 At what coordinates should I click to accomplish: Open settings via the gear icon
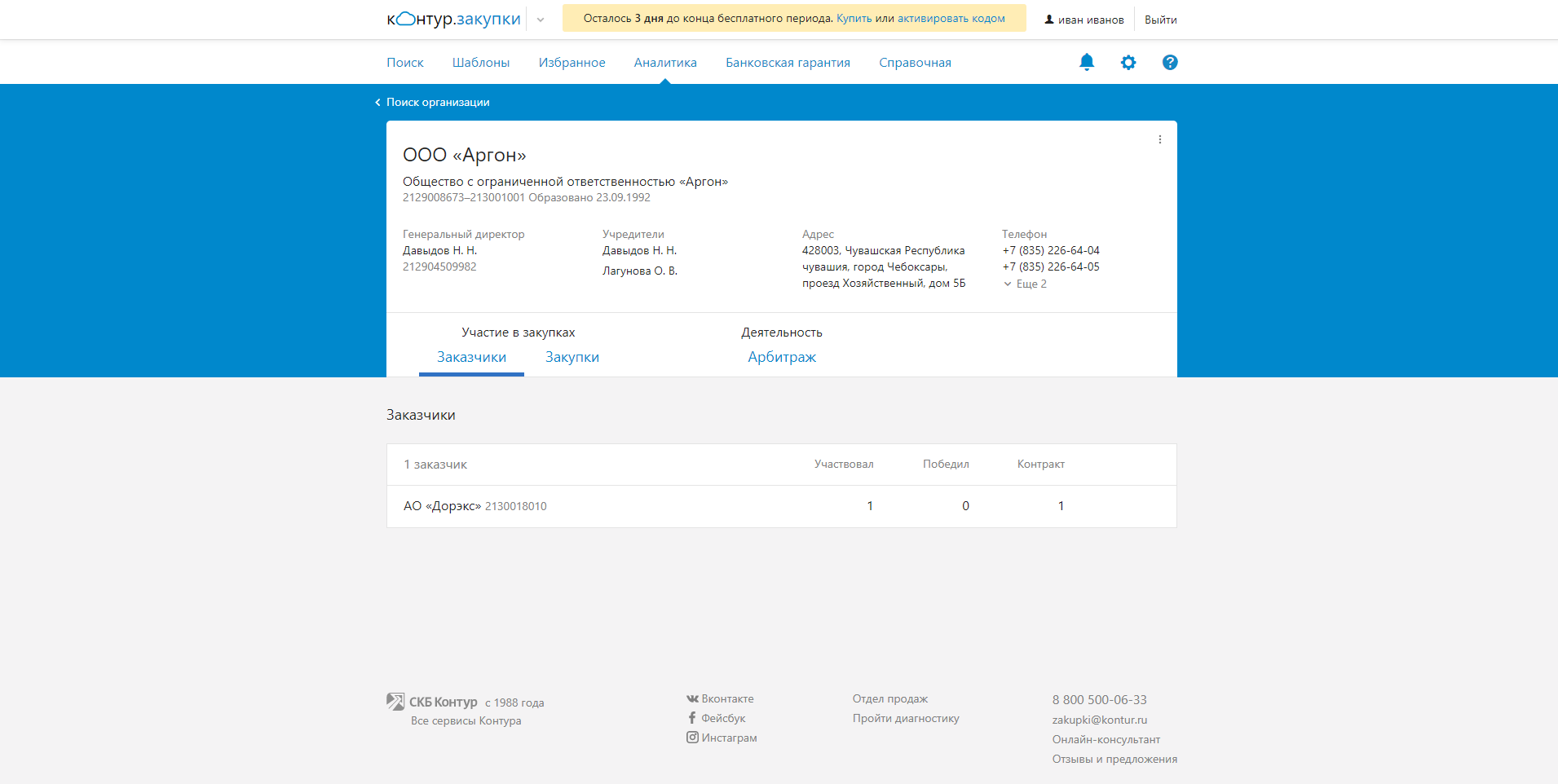click(1128, 62)
